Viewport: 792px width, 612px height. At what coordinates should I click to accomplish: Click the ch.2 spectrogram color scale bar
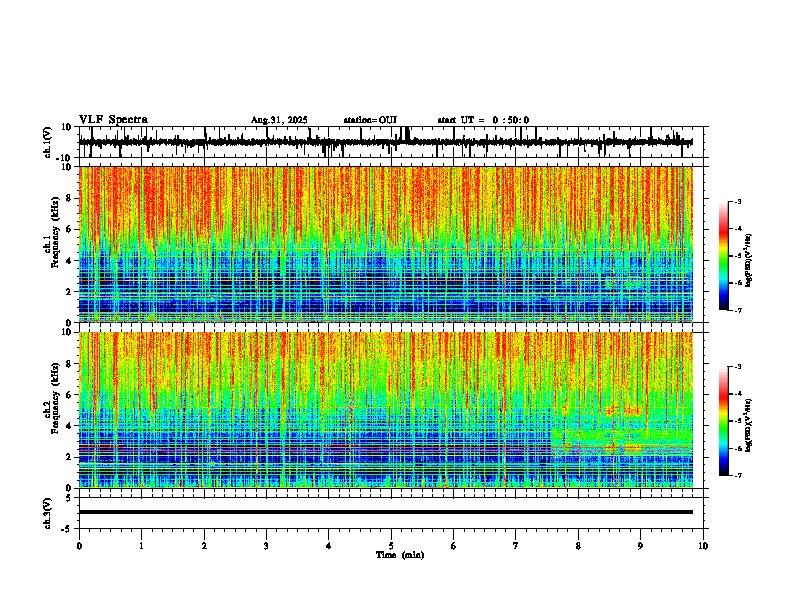tap(724, 421)
